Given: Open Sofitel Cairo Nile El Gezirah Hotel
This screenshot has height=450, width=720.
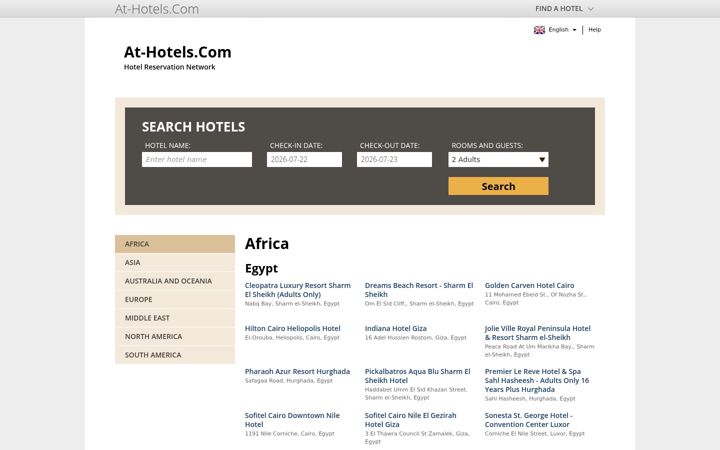Looking at the screenshot, I should [x=411, y=420].
